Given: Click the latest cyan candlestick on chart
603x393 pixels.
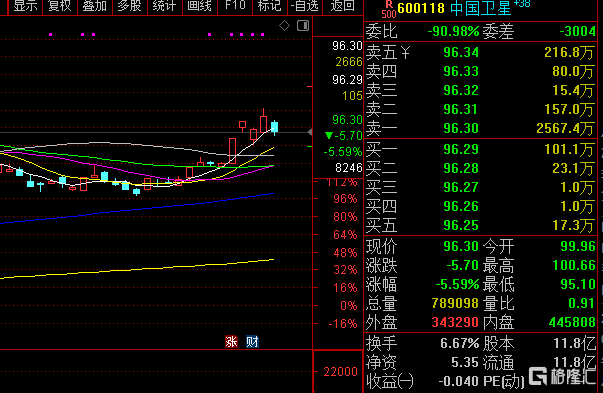Looking at the screenshot, I should coord(275,127).
